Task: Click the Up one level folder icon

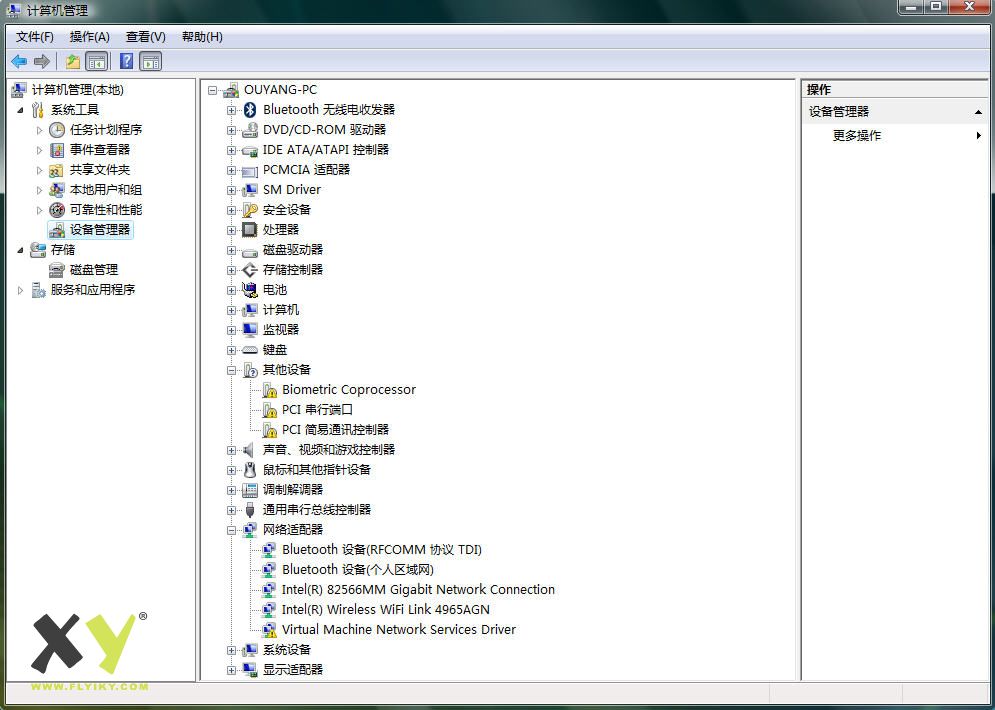Action: tap(73, 62)
